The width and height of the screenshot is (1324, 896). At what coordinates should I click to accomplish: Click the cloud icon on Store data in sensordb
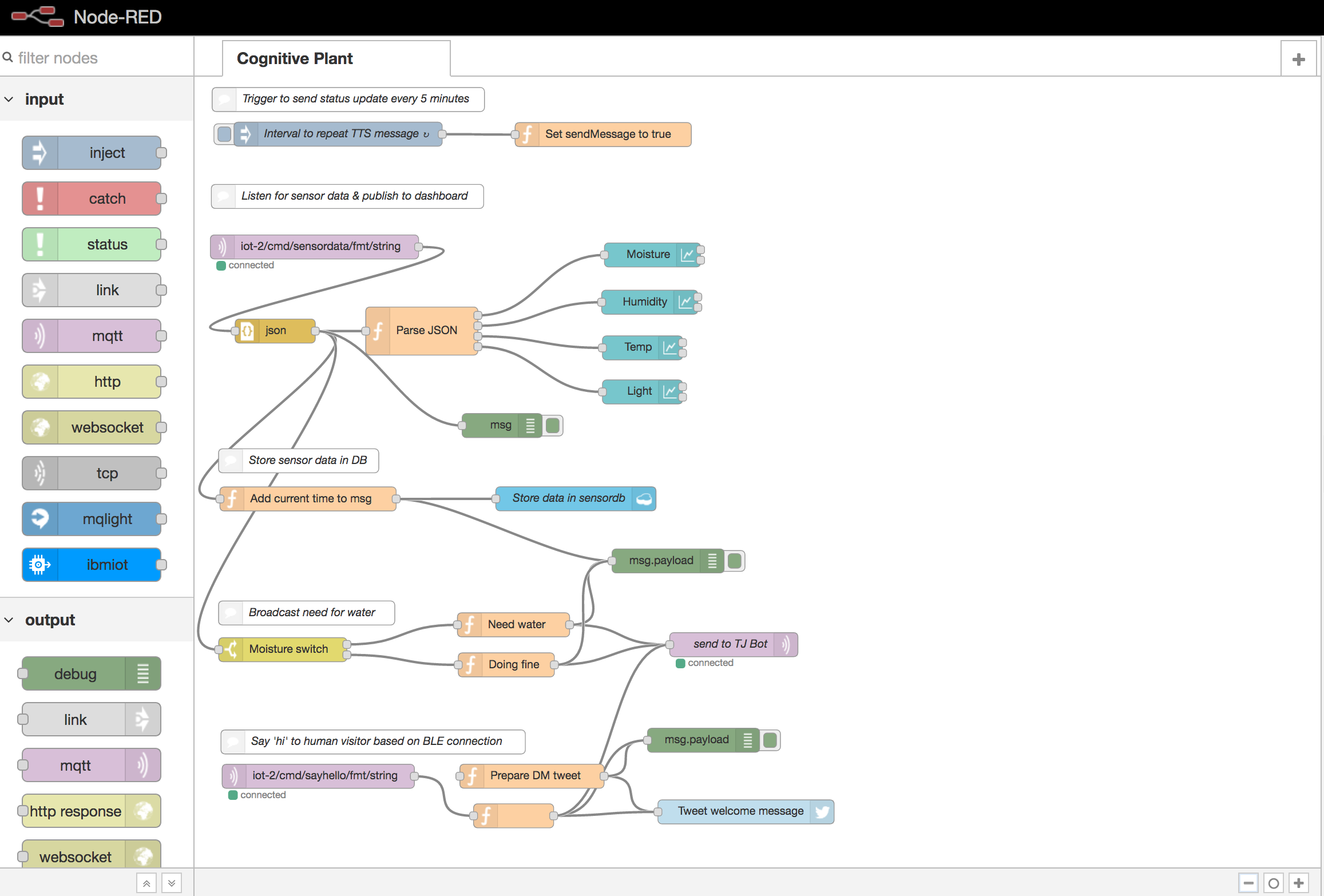pyautogui.click(x=644, y=498)
